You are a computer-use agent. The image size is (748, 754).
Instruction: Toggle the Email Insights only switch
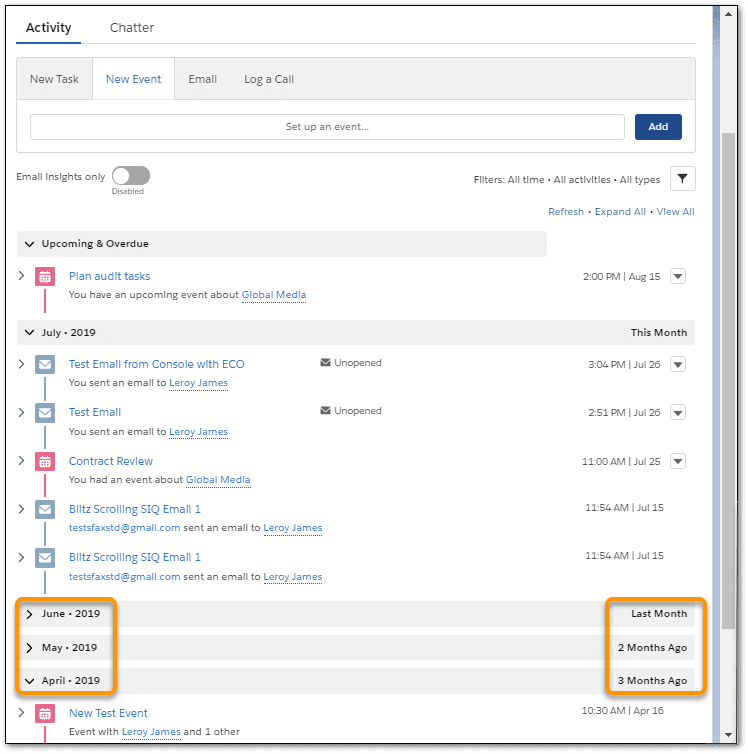click(x=131, y=176)
